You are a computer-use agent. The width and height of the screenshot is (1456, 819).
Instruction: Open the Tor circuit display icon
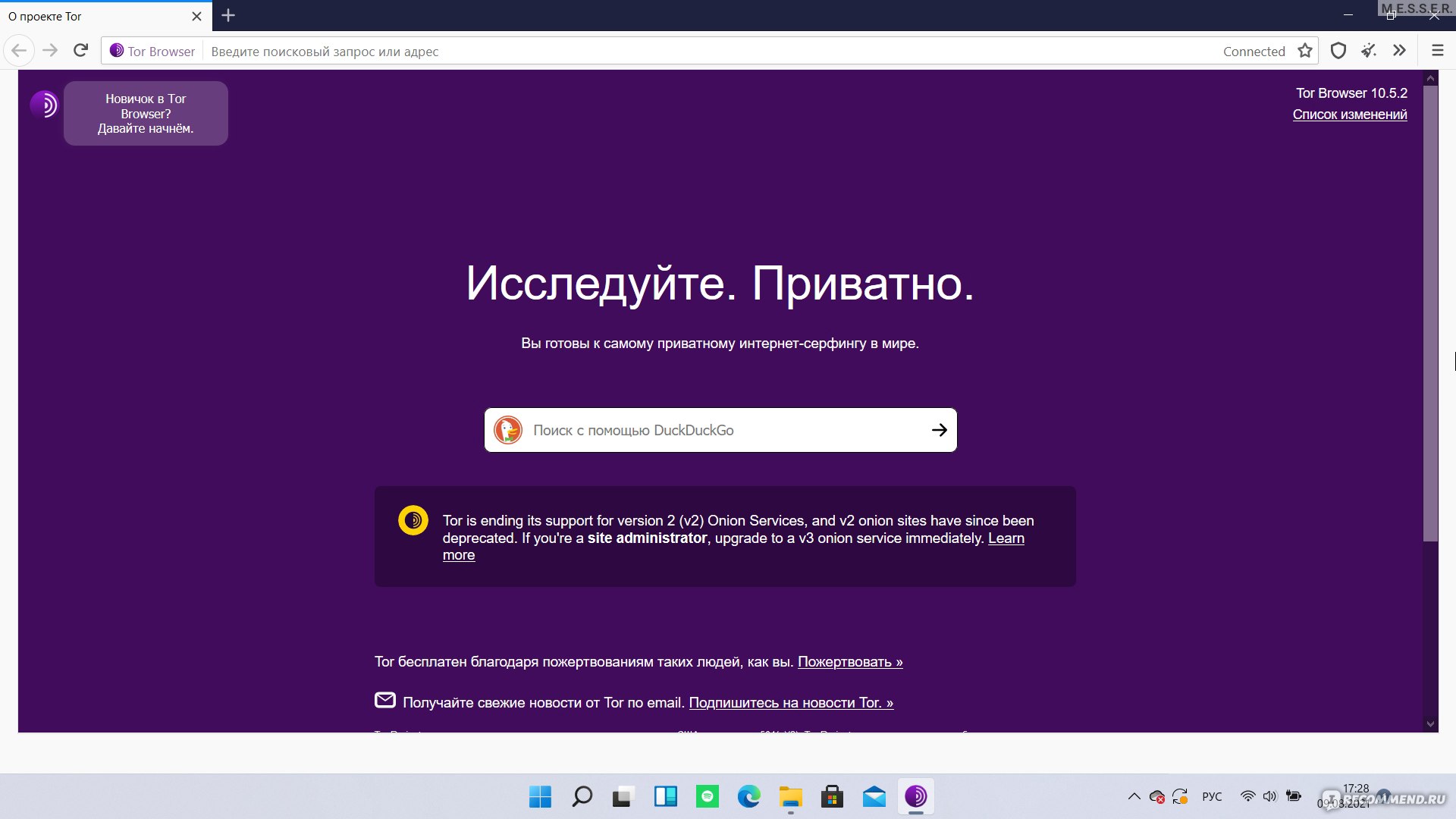click(x=115, y=50)
